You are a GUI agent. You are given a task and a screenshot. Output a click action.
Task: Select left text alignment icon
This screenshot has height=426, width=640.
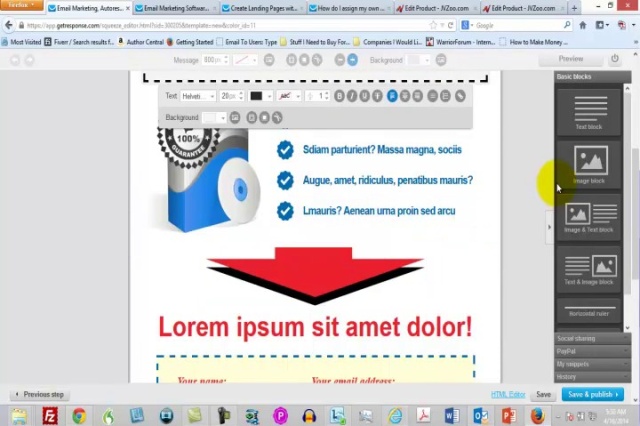[x=392, y=96]
